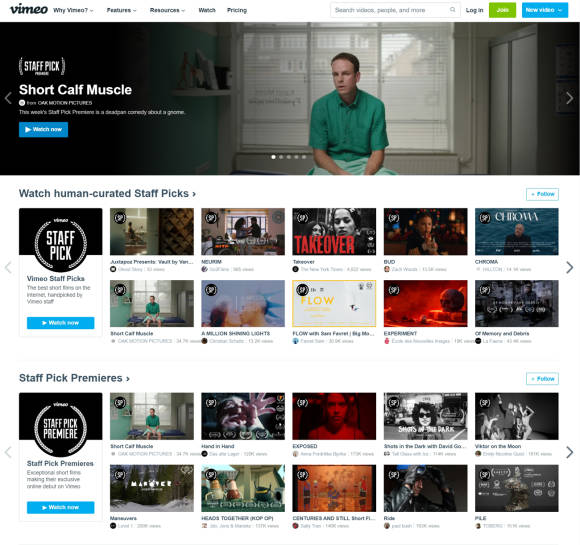Screen dimensions: 580x545
Task: Click Watch now in Staff Pick Premieres card
Action: tap(60, 508)
